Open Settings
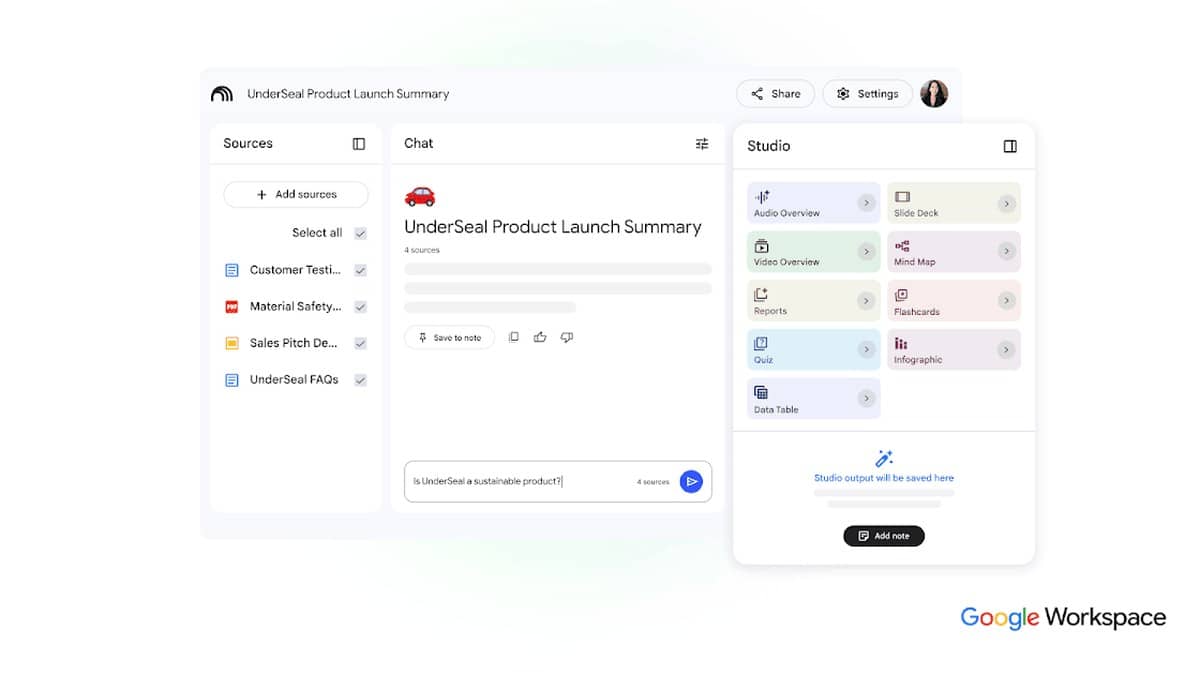Screen dimensions: 1200x675 [868, 94]
